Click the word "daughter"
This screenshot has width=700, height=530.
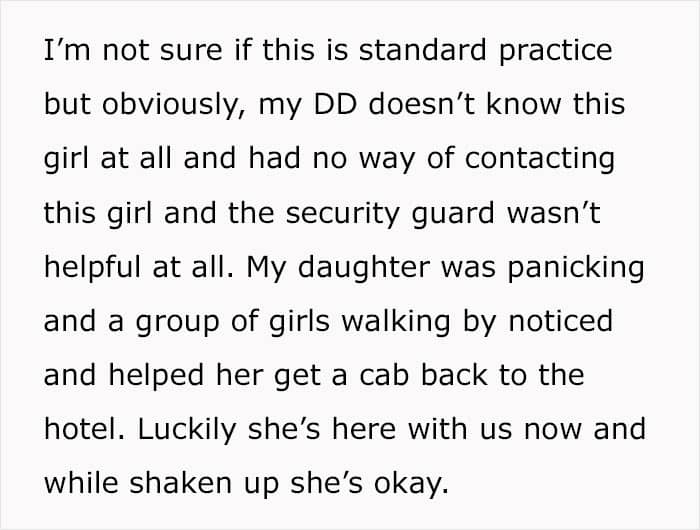(x=363, y=268)
